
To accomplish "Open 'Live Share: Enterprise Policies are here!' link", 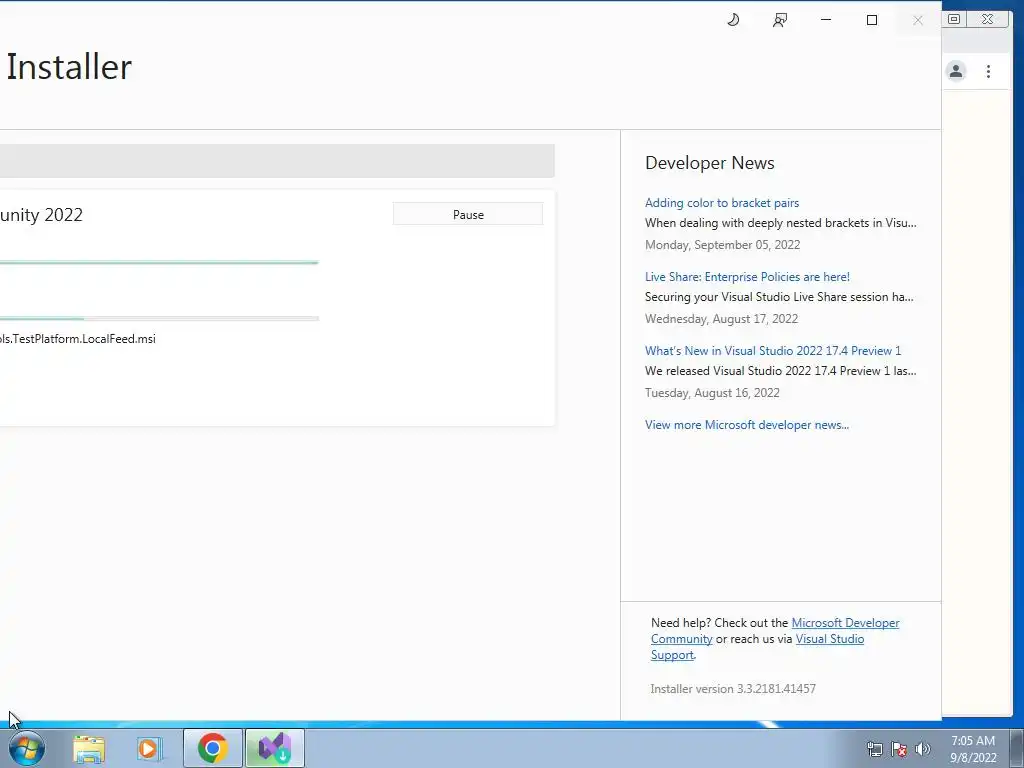I will [747, 276].
